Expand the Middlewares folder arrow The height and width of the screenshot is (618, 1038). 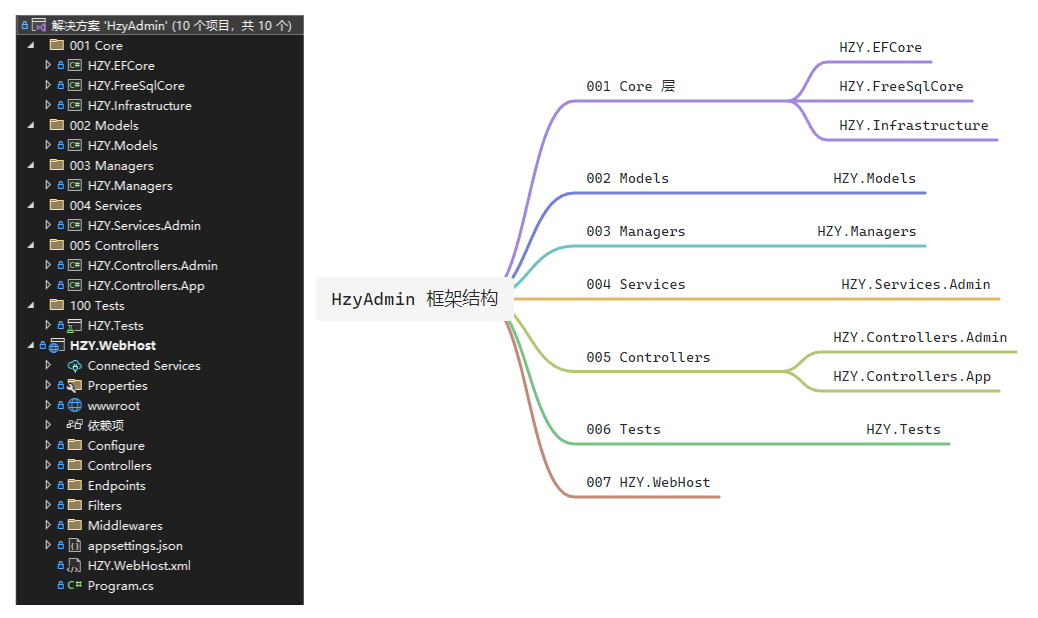(x=48, y=526)
